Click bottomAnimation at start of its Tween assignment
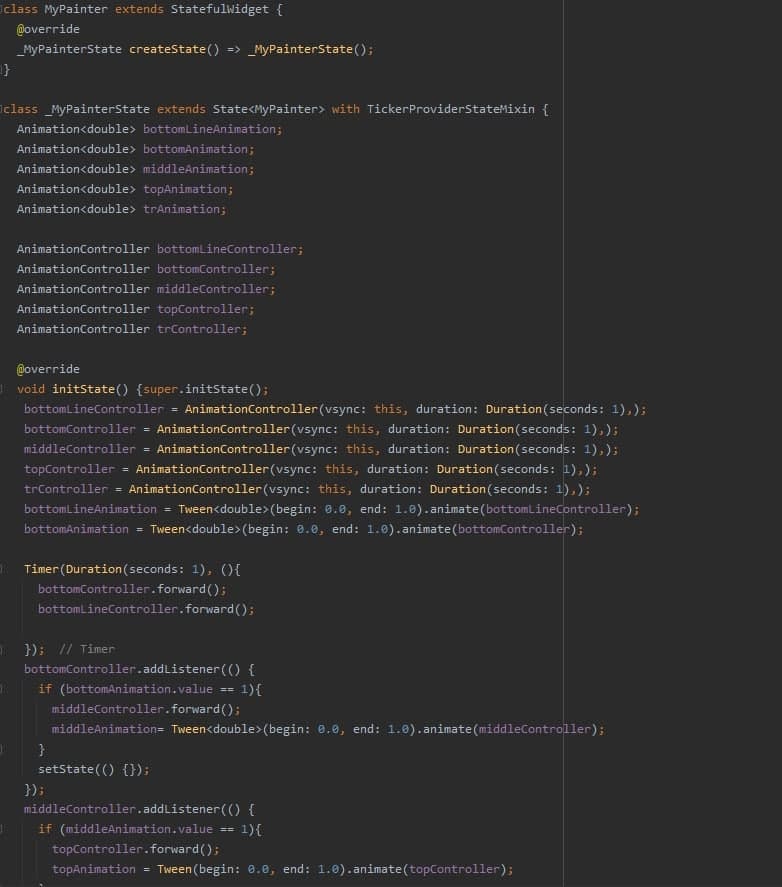 click(x=76, y=529)
